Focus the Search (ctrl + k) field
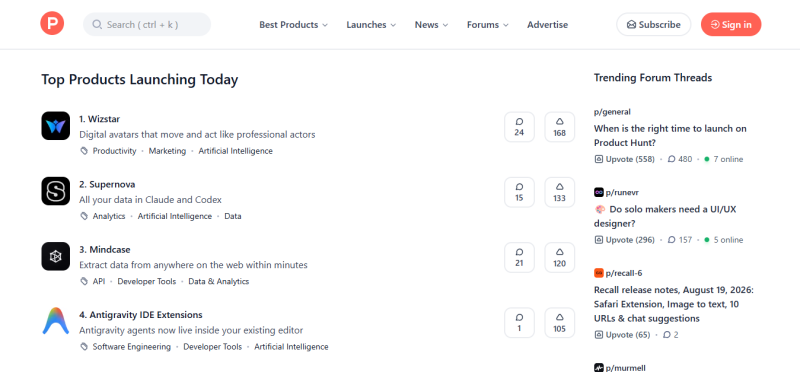The width and height of the screenshot is (800, 372). [147, 24]
